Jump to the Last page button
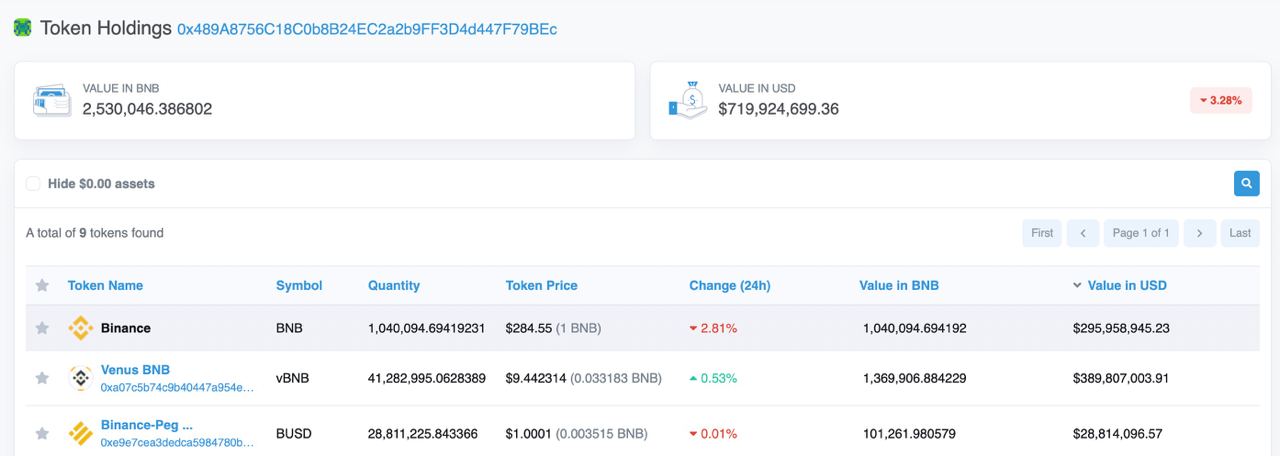This screenshot has height=456, width=1280. (x=1240, y=233)
